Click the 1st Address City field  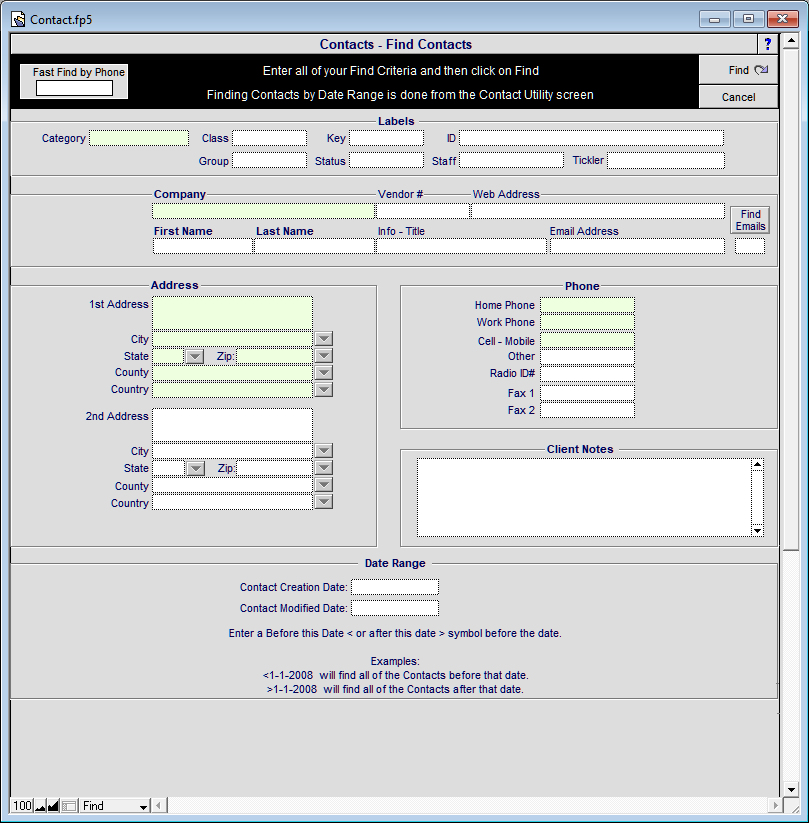233,339
